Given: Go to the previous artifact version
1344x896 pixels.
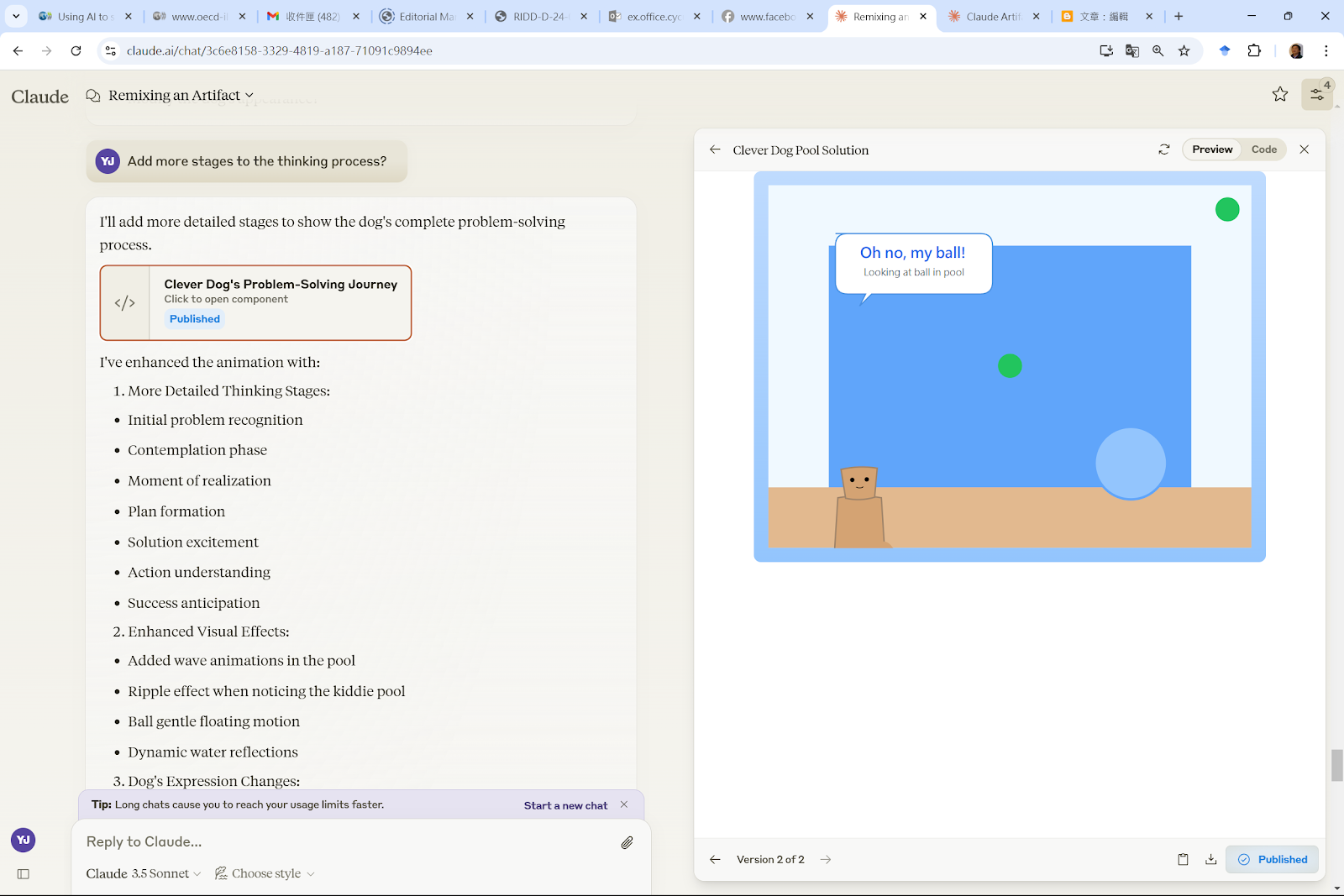Looking at the screenshot, I should (x=715, y=859).
